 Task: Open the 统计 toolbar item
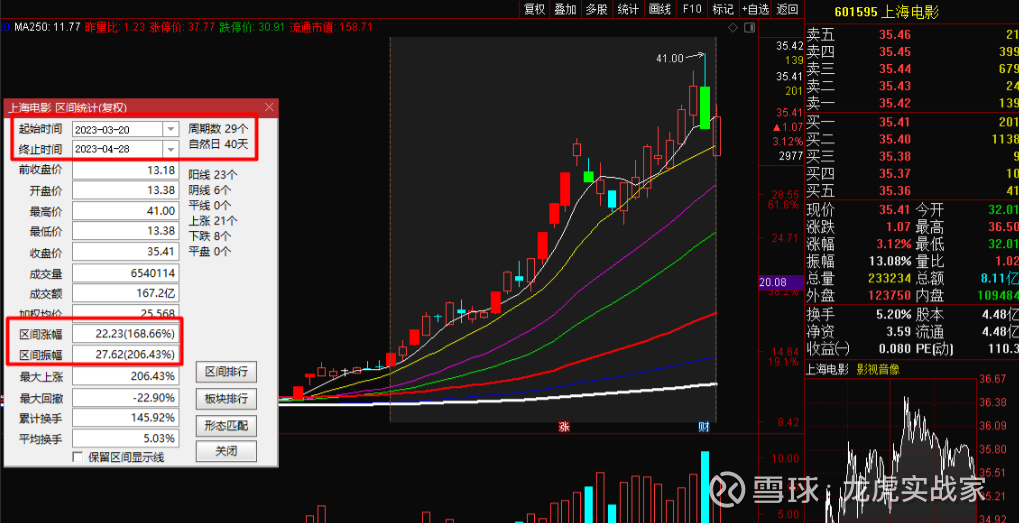(628, 8)
